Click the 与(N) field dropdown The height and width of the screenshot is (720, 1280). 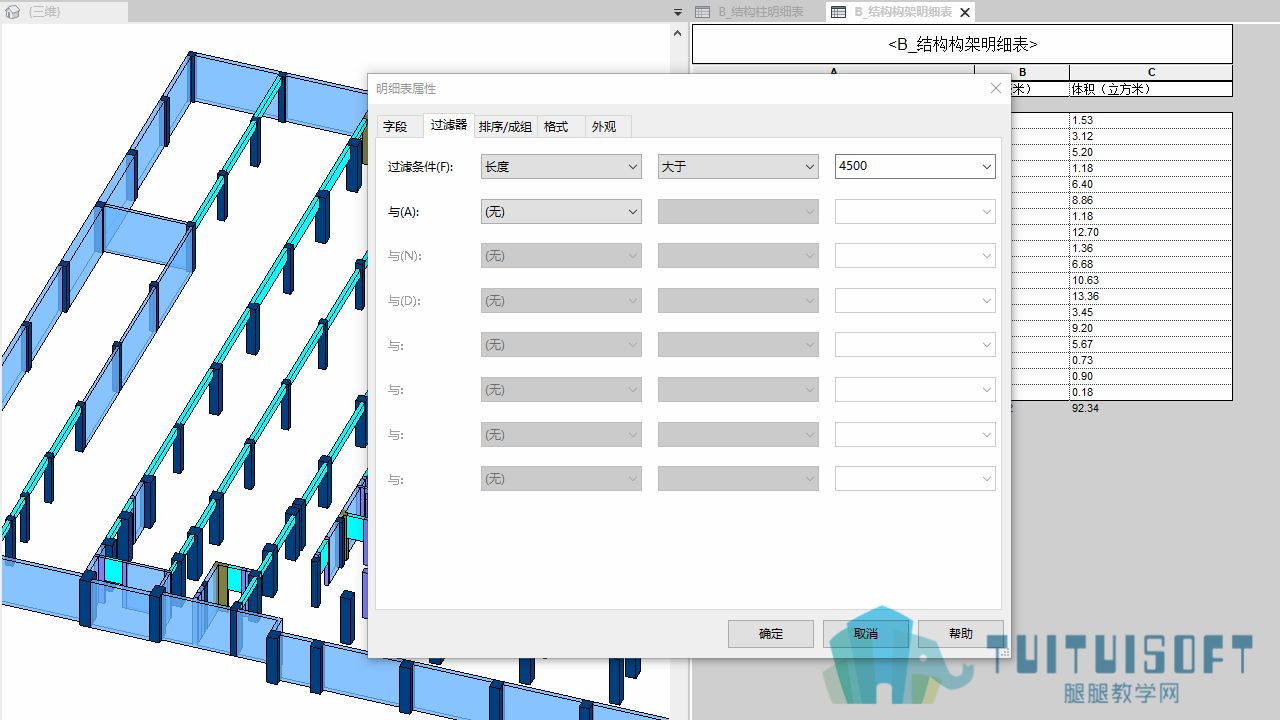point(561,256)
